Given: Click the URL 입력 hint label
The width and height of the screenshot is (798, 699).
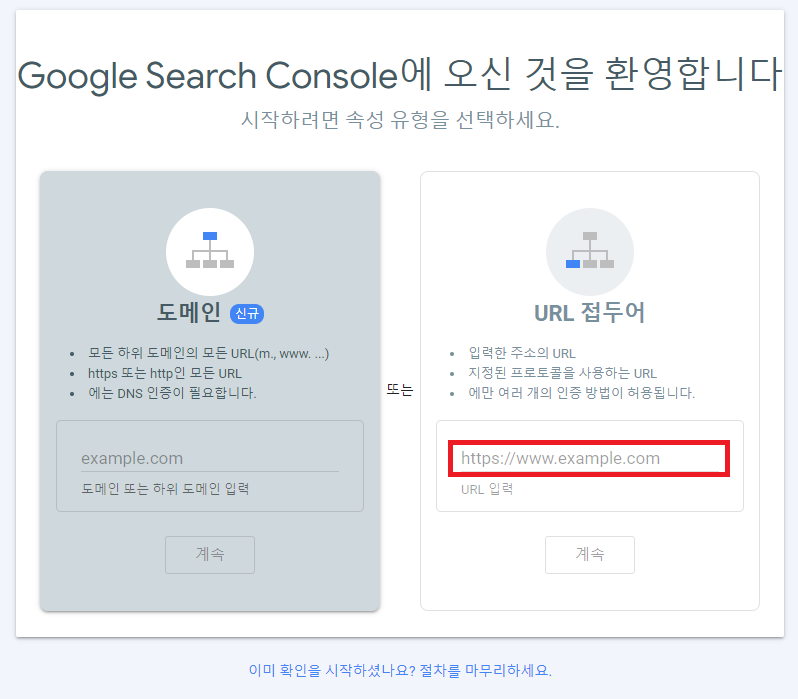Looking at the screenshot, I should click(487, 489).
